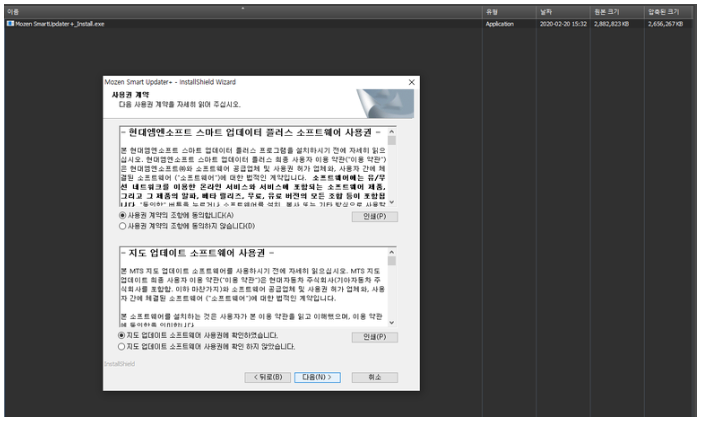704x422 pixels.
Task: Select the Mozen SmartUpdater+_Install.exe file row
Action: point(350,24)
